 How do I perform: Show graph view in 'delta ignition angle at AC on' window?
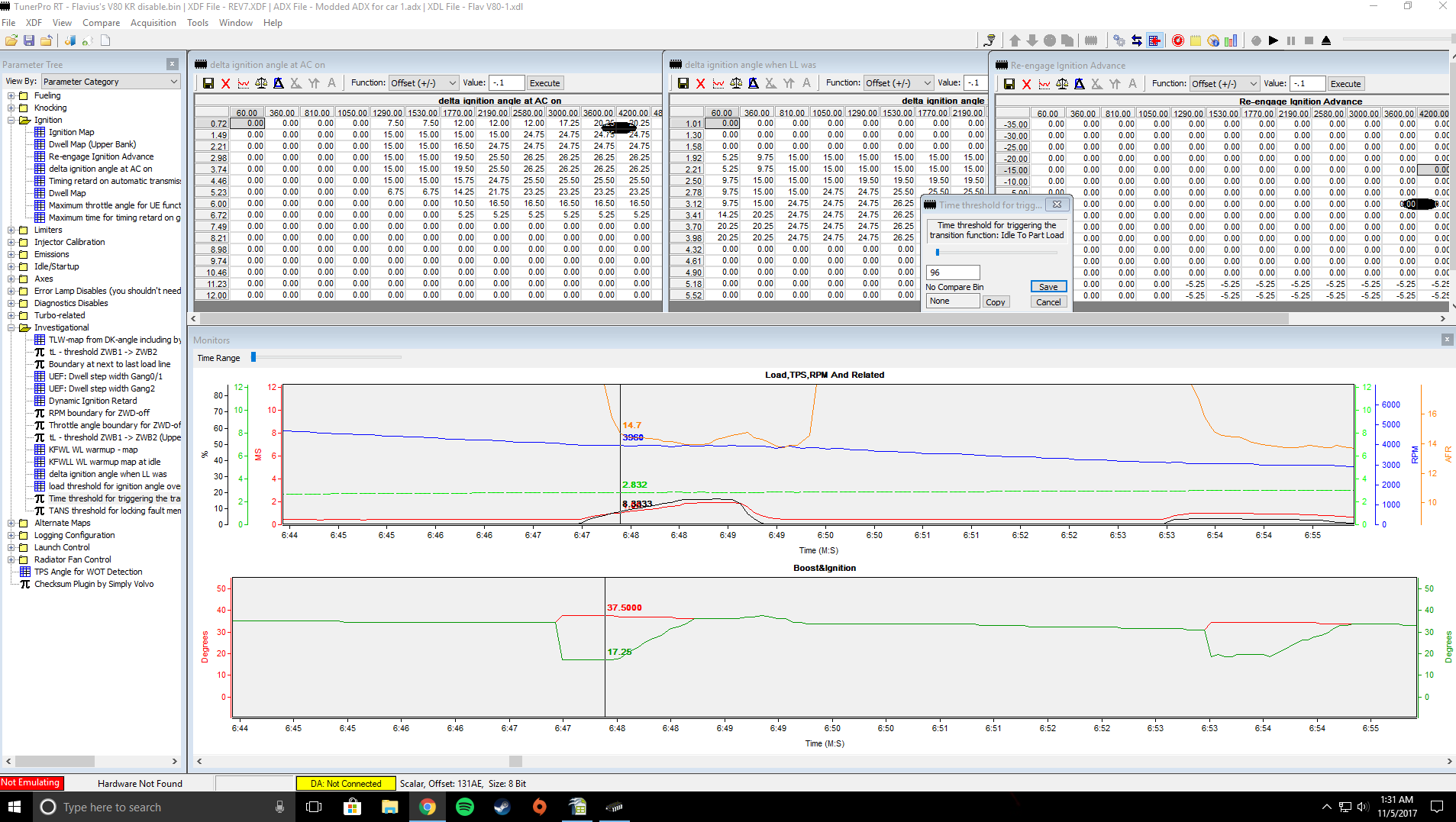tap(244, 83)
